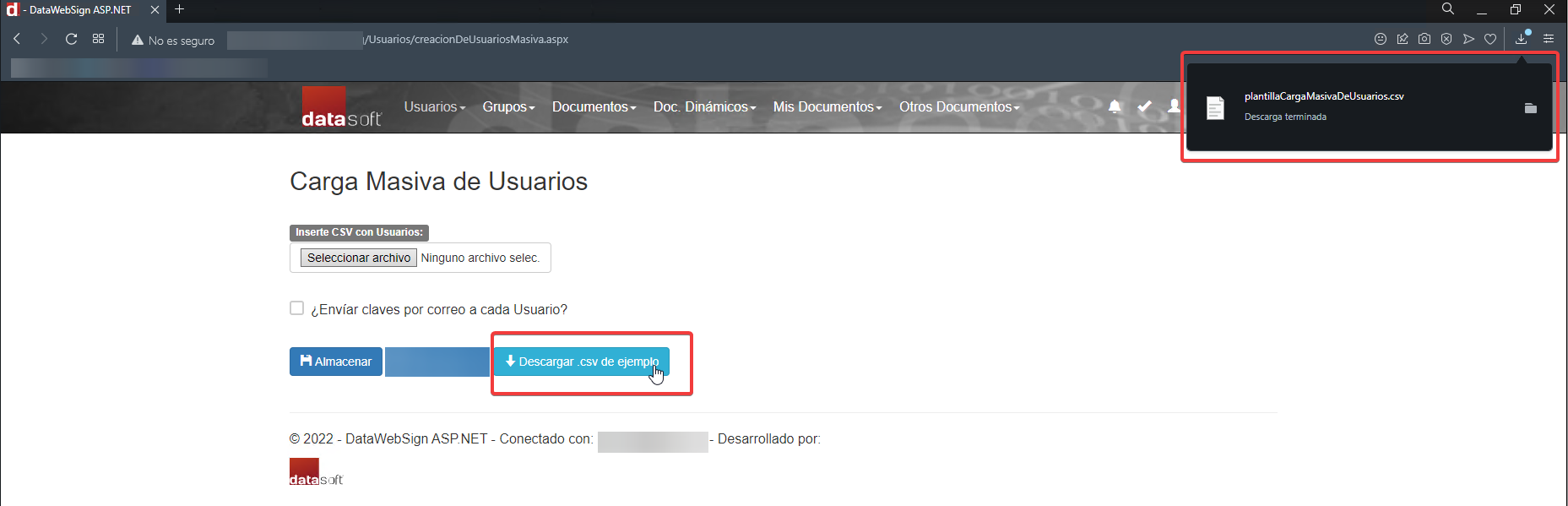This screenshot has height=506, width=1568.
Task: Click the datasoft logo in footer
Action: pyautogui.click(x=316, y=472)
